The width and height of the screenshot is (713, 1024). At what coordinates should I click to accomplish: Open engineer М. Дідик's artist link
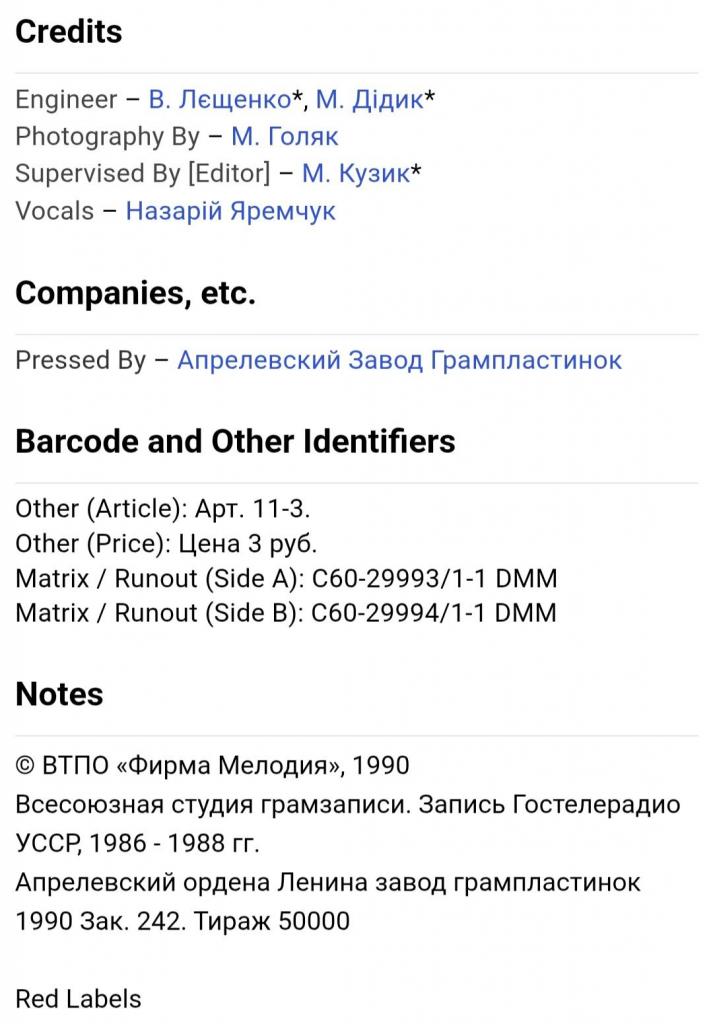tap(370, 100)
